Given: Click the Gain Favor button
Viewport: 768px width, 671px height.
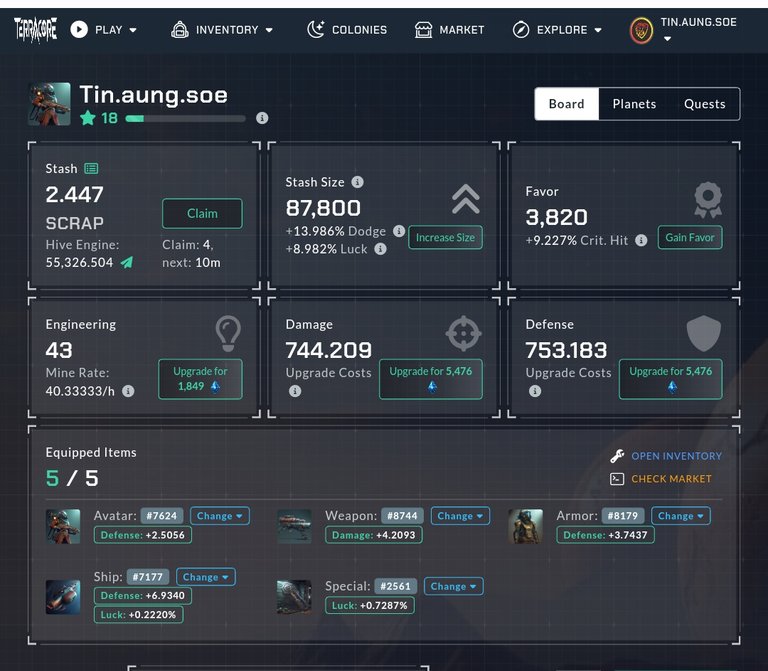Looking at the screenshot, I should pyautogui.click(x=690, y=238).
